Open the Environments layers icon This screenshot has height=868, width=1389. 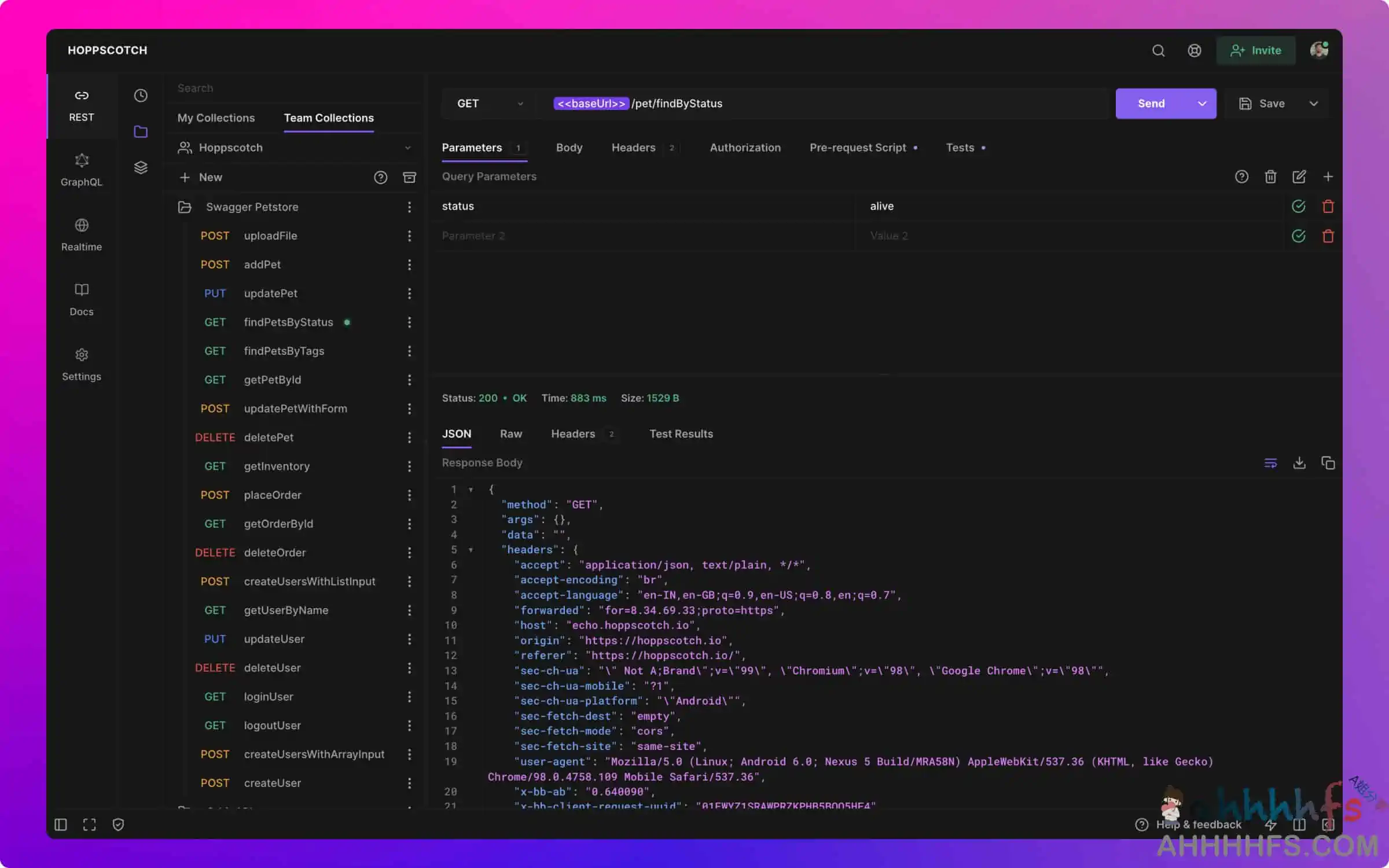(141, 168)
